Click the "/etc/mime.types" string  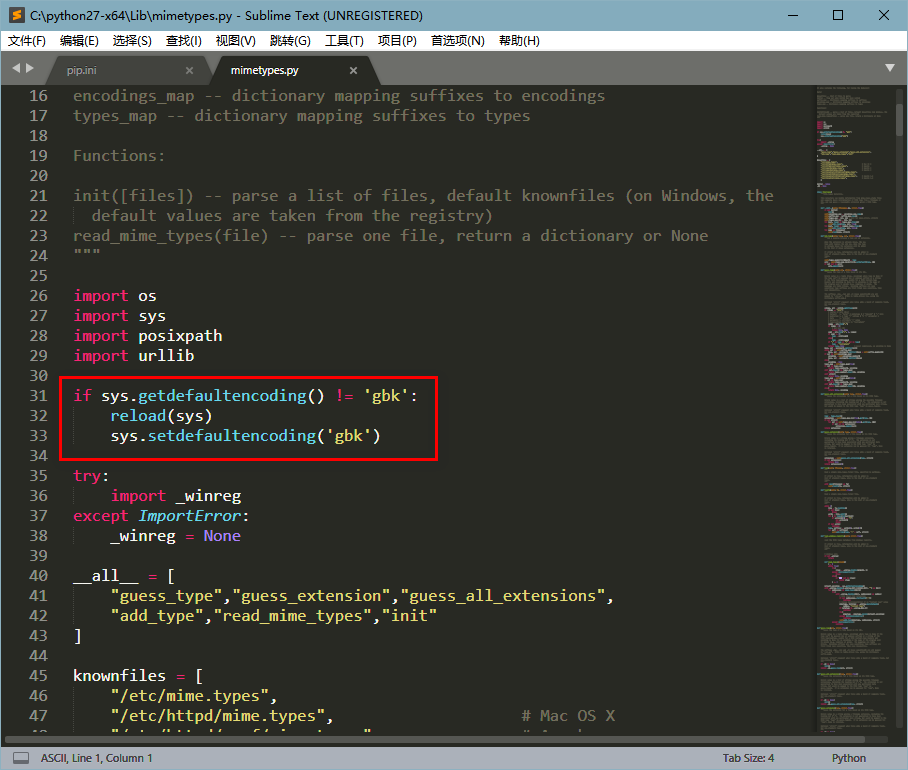pyautogui.click(x=189, y=696)
